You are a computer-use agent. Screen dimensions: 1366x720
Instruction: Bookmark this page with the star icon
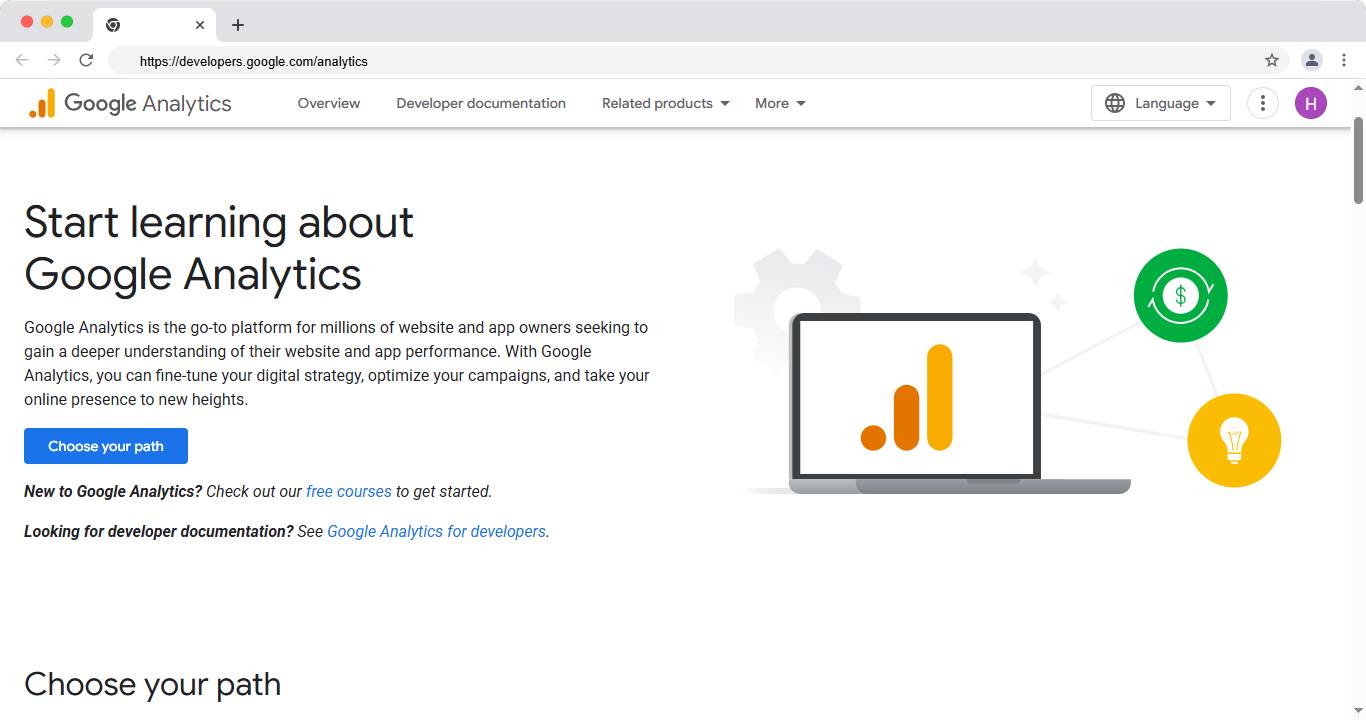coord(1272,60)
